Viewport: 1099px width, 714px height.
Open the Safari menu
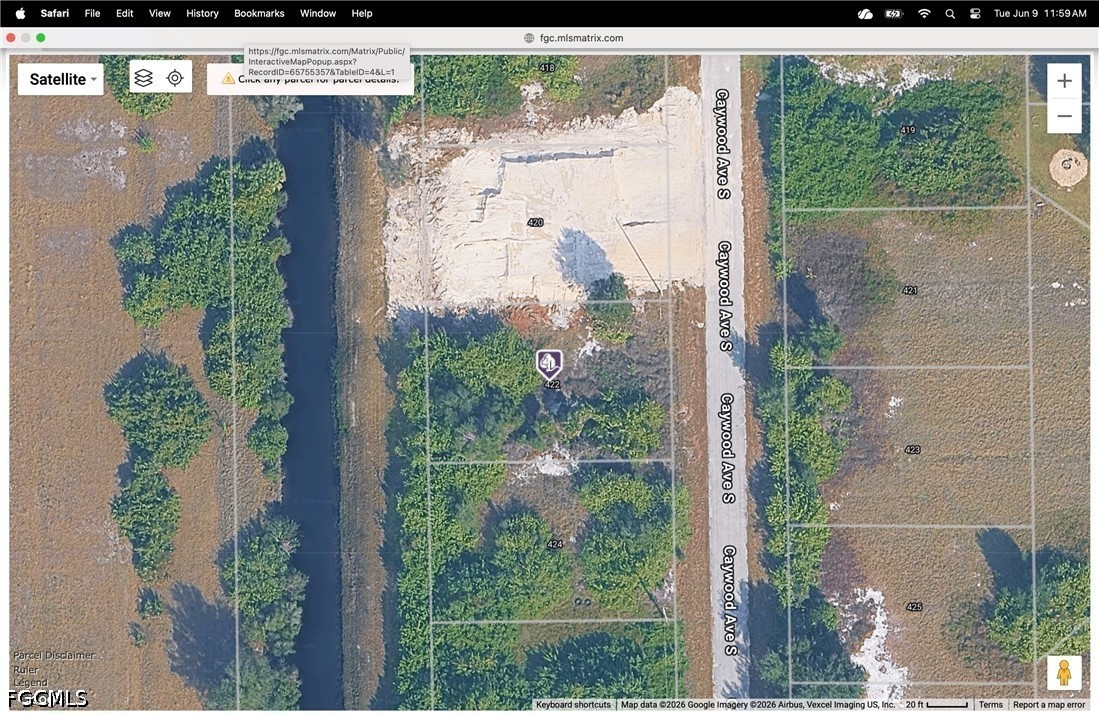[55, 13]
